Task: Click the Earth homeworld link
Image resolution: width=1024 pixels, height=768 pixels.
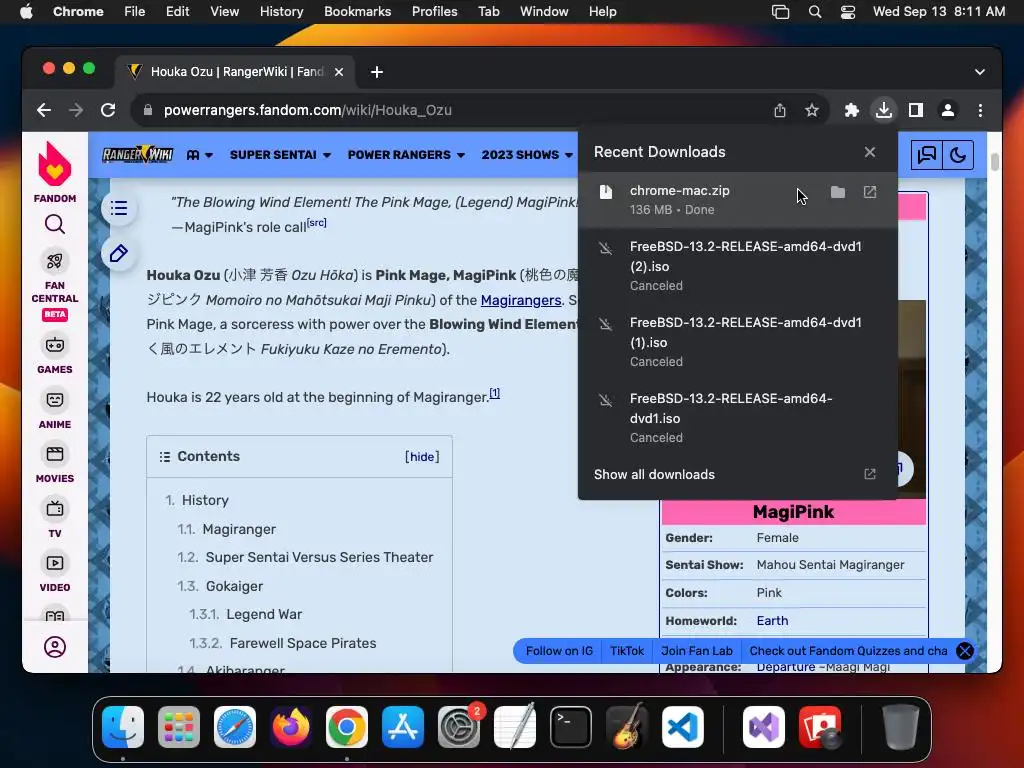Action: click(773, 621)
